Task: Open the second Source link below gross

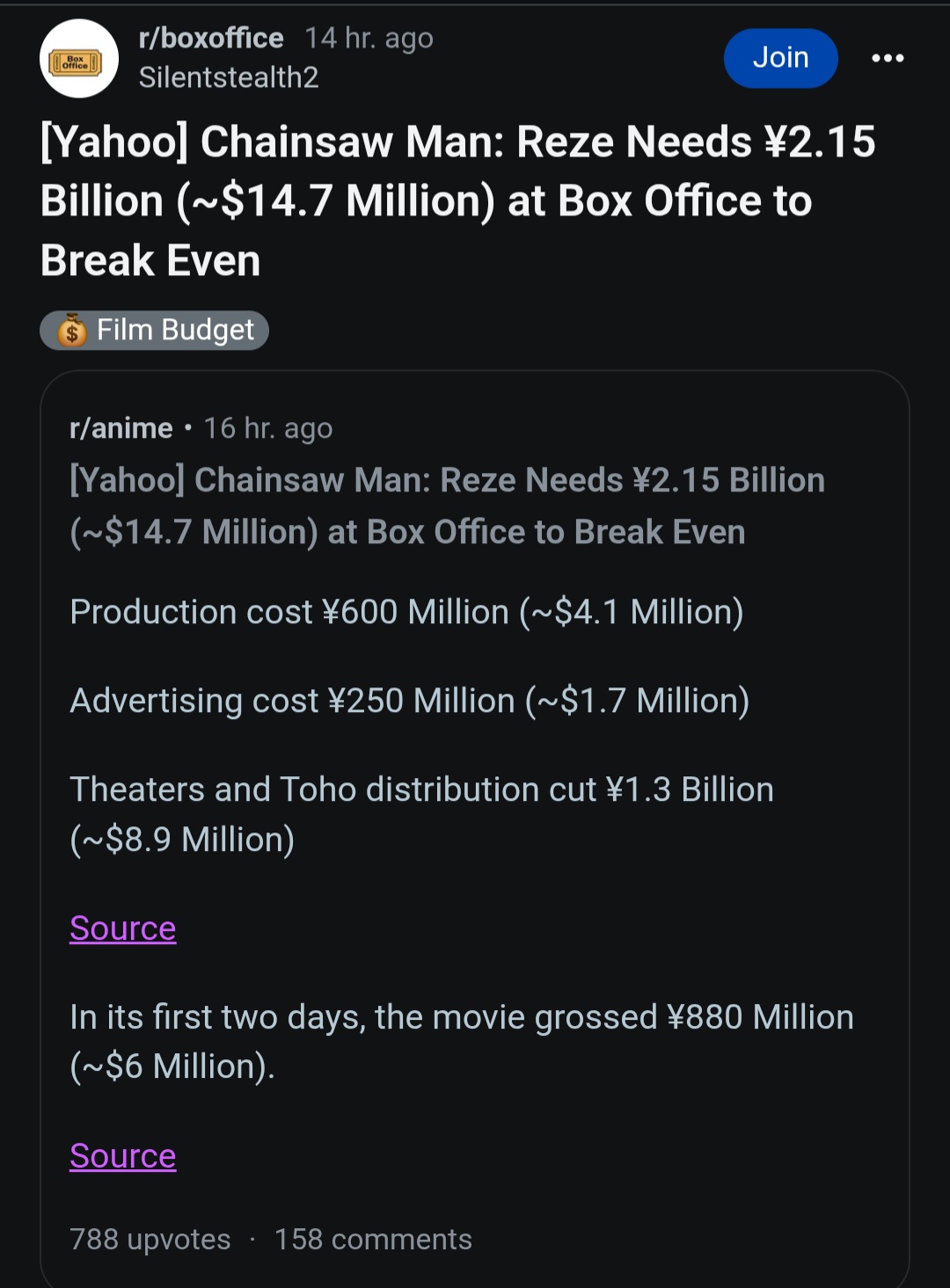Action: point(123,1156)
